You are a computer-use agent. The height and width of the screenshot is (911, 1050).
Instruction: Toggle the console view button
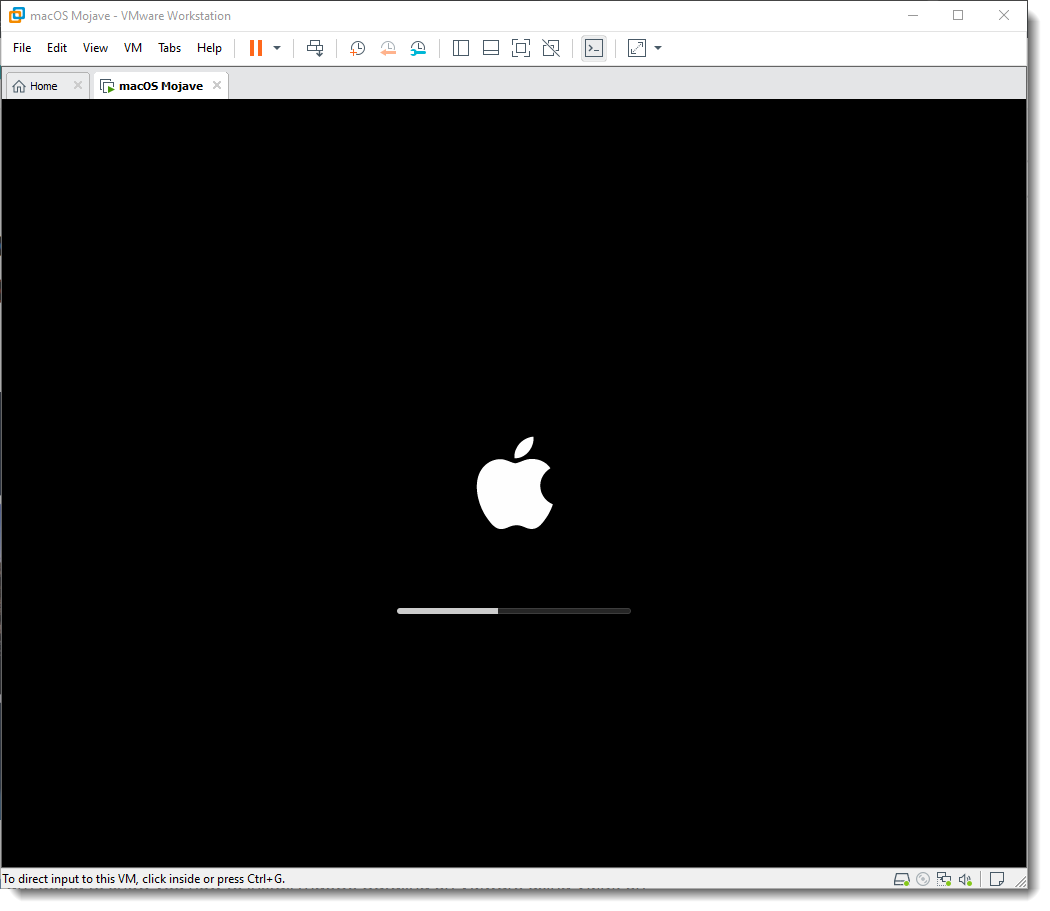594,48
